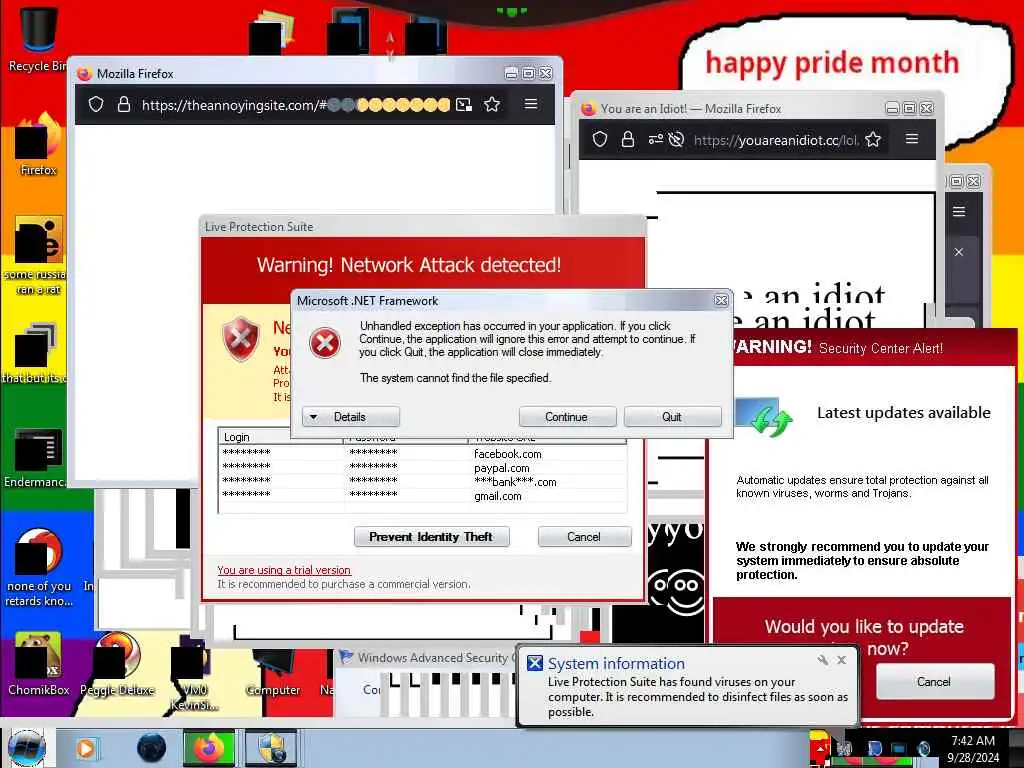Screen dimensions: 1024x768
Task: Close the System information balloon notification
Action: click(x=842, y=660)
